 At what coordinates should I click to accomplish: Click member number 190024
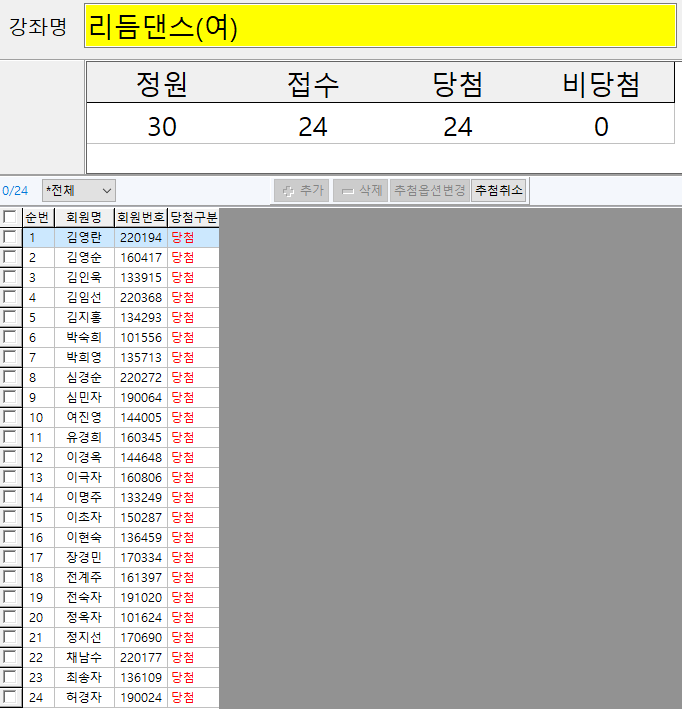click(141, 697)
